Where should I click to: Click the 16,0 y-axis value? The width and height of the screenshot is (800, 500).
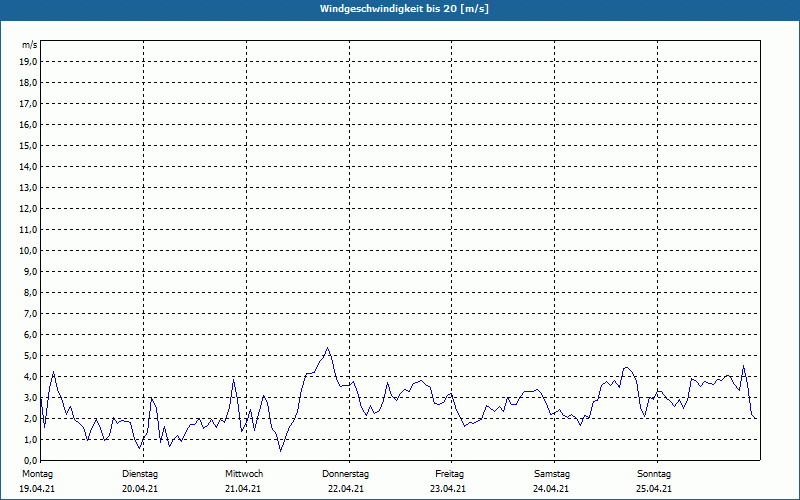pos(29,124)
